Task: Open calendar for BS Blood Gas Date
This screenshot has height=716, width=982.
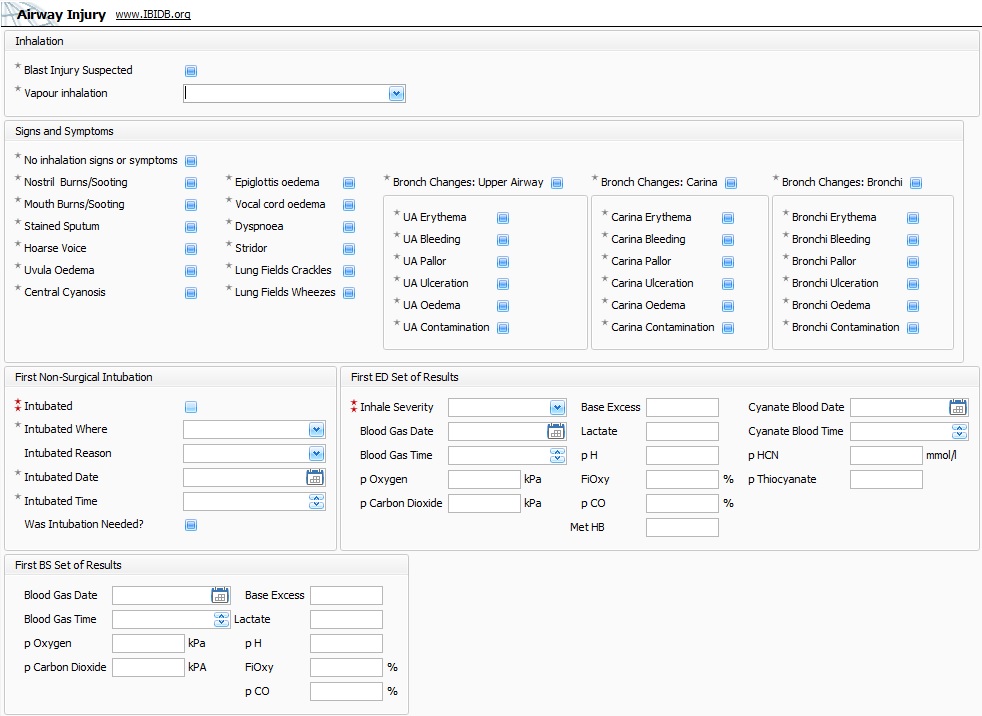Action: point(221,596)
